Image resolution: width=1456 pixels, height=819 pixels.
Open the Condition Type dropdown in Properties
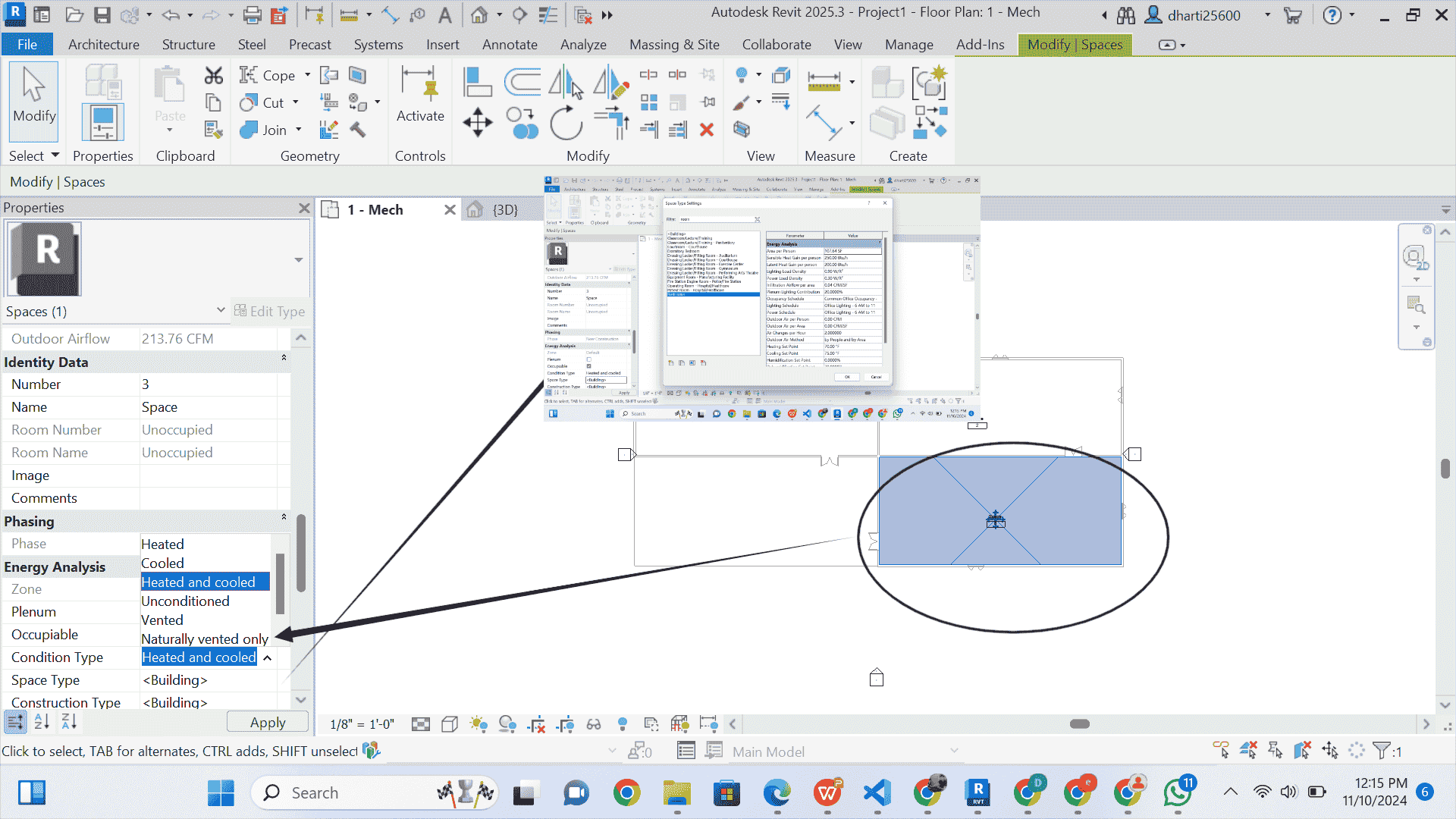(267, 657)
